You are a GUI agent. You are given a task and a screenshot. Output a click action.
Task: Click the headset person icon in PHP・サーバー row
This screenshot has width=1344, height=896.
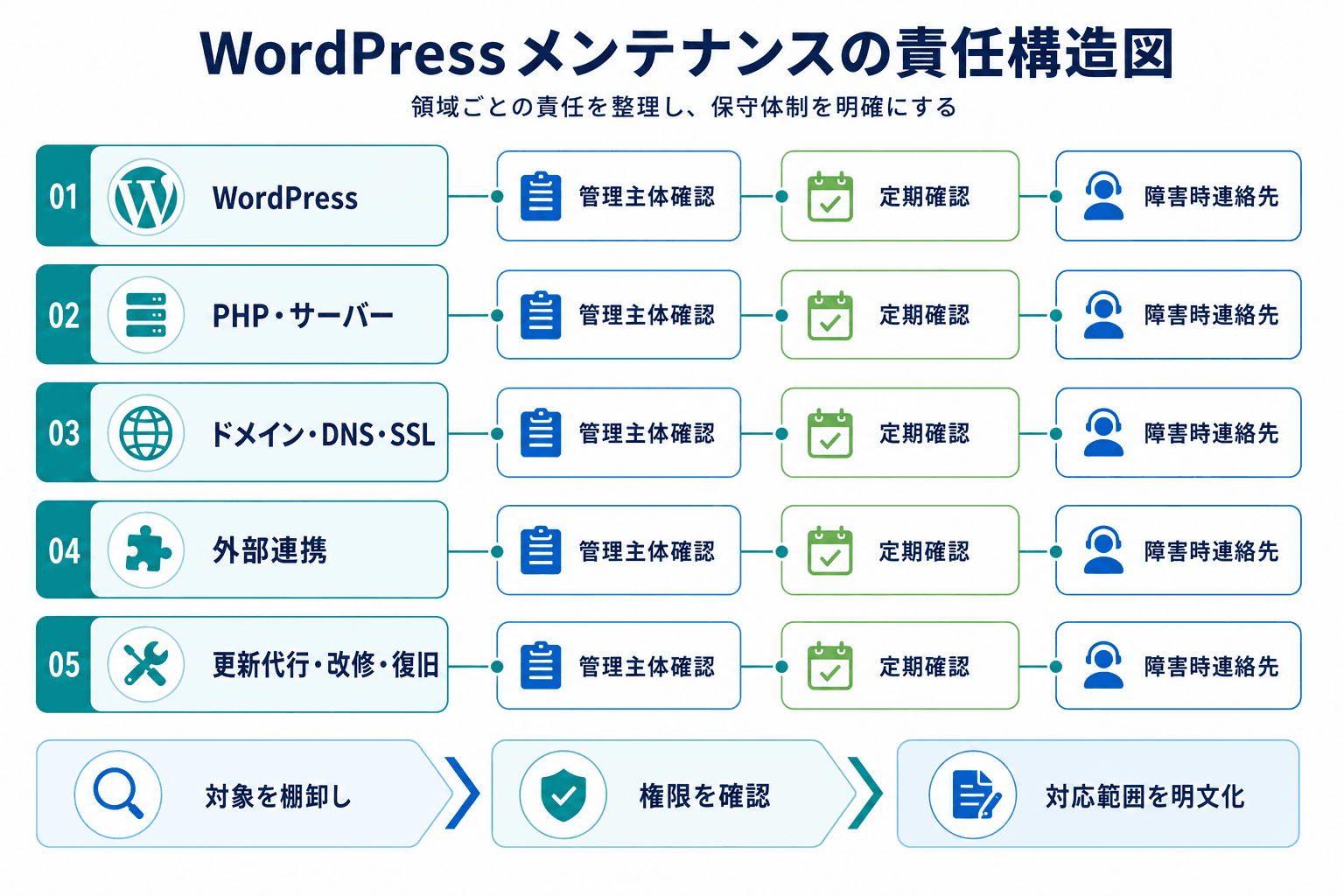point(1103,314)
